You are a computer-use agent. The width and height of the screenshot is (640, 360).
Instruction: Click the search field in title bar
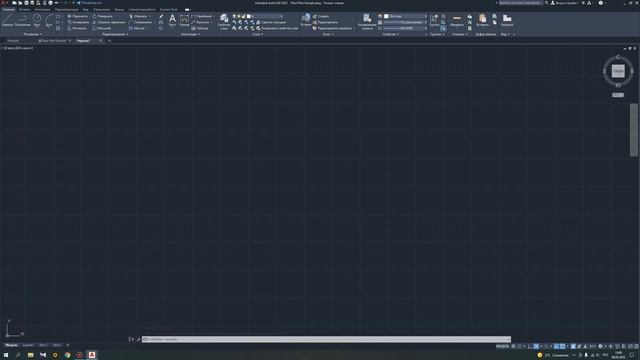[x=521, y=3]
